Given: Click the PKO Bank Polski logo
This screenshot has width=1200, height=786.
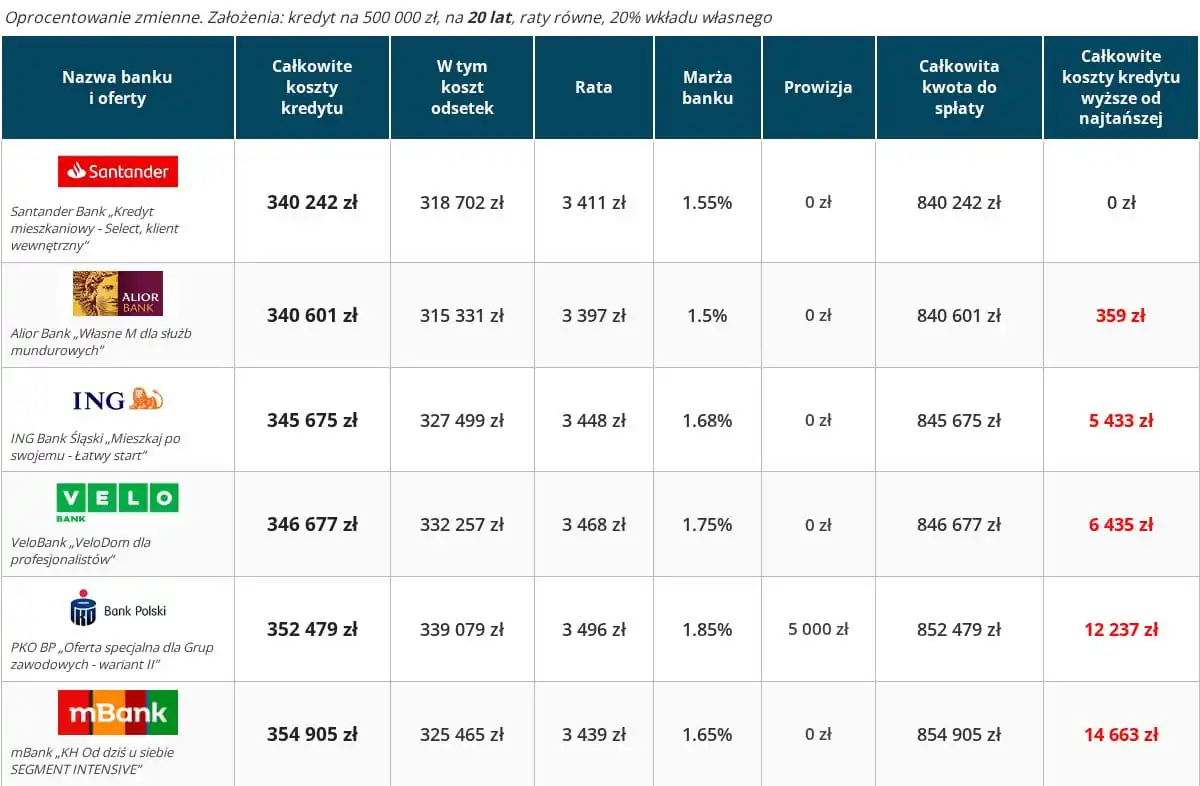Looking at the screenshot, I should pyautogui.click(x=118, y=608).
